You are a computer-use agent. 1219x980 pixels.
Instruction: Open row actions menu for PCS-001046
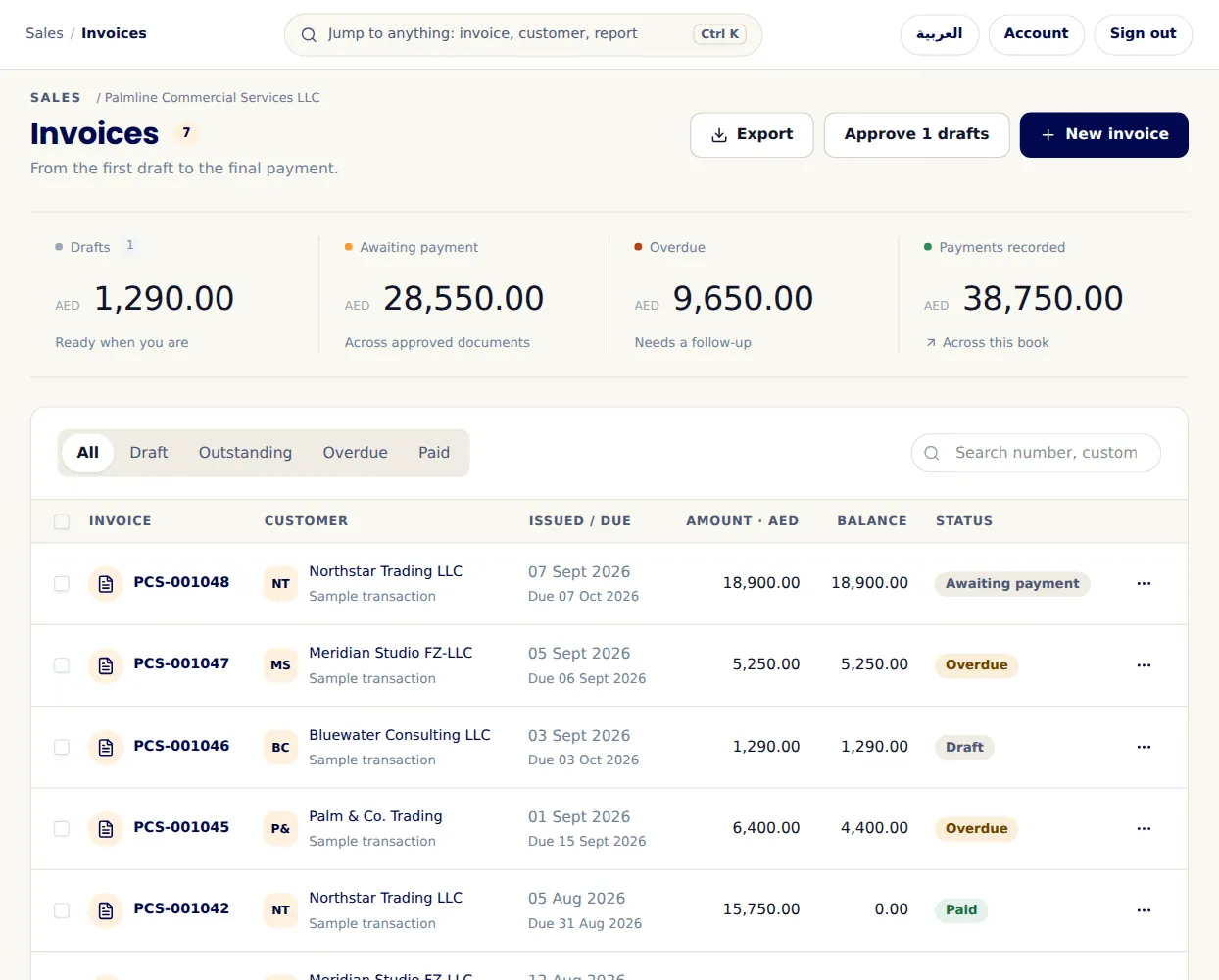pos(1144,747)
